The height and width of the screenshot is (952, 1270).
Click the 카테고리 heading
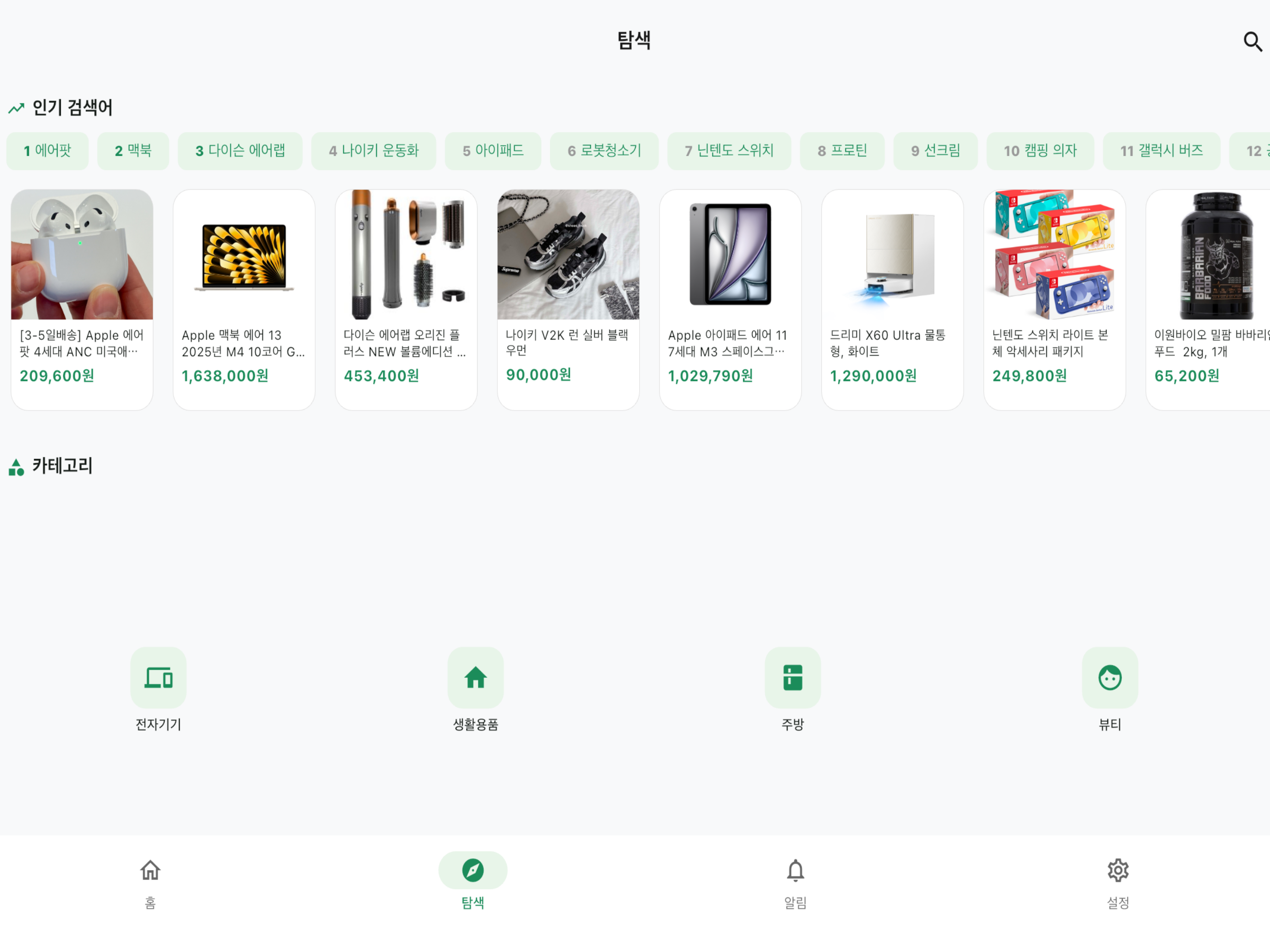click(62, 465)
